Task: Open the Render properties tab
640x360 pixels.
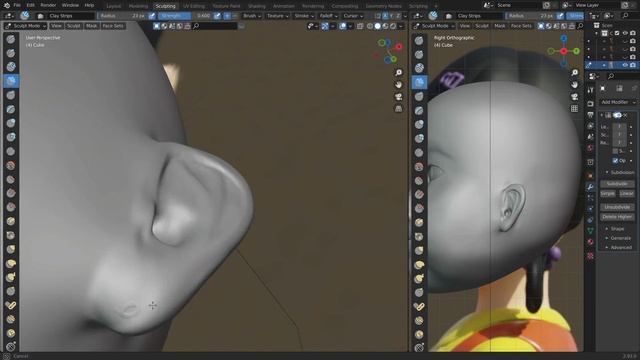Action: [x=590, y=104]
